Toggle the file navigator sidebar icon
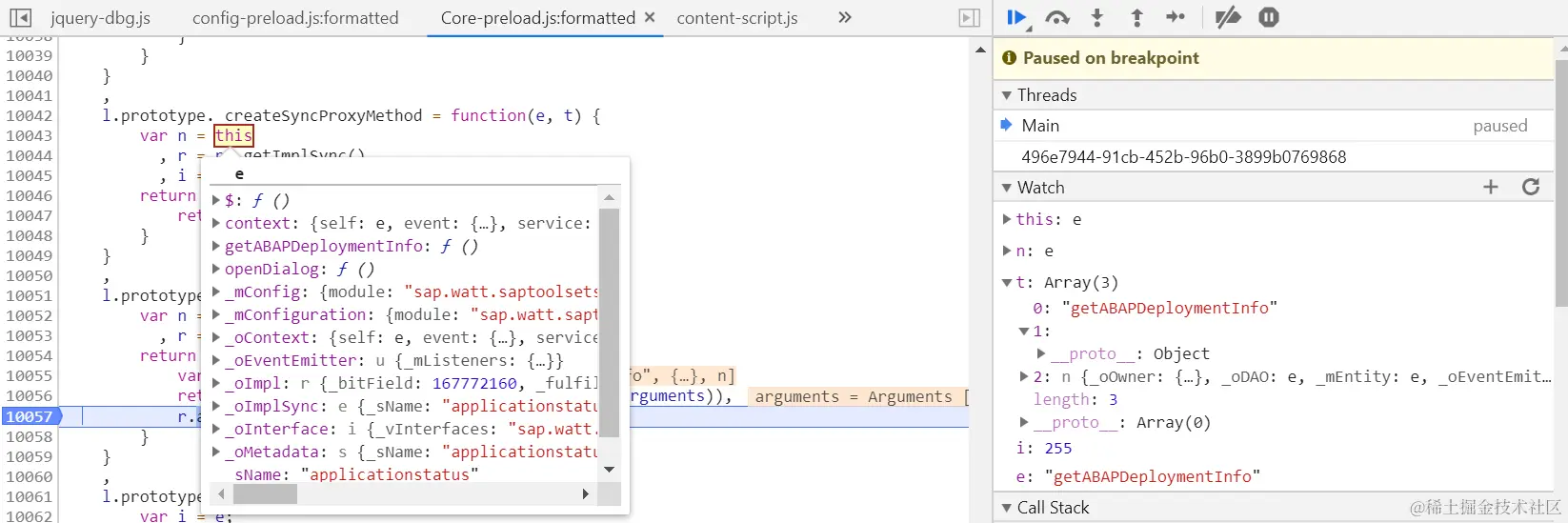Viewport: 1568px width, 523px height. point(20,17)
